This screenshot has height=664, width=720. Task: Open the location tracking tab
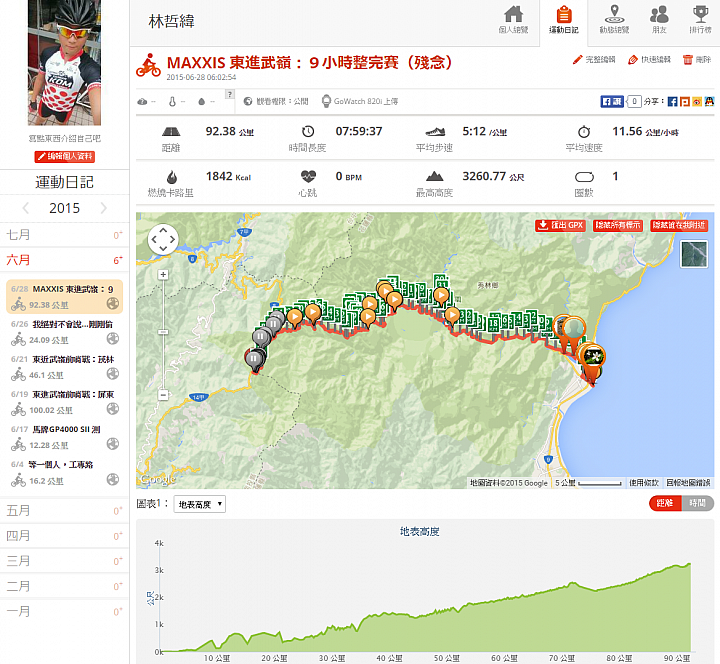[614, 21]
